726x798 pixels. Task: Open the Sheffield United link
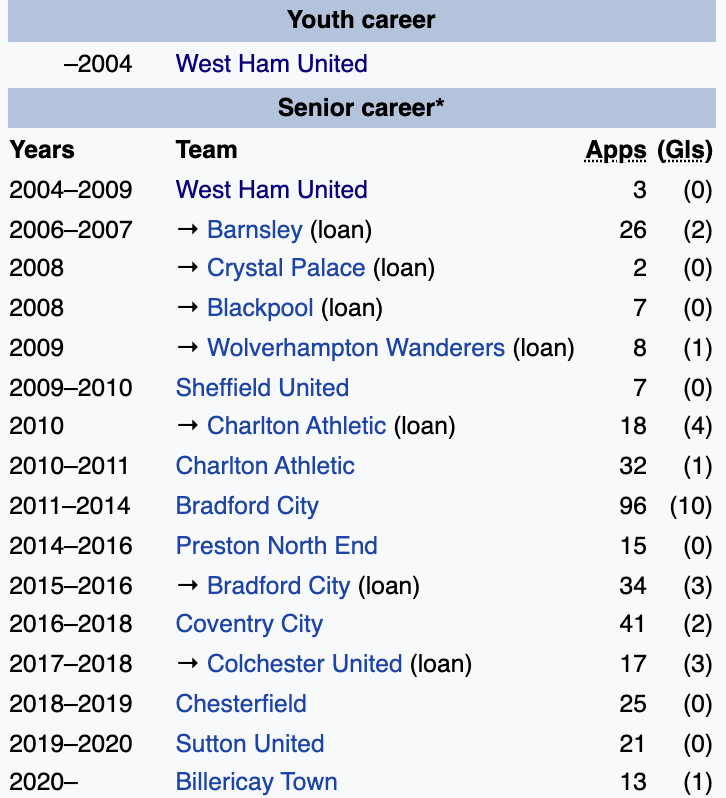(x=262, y=388)
